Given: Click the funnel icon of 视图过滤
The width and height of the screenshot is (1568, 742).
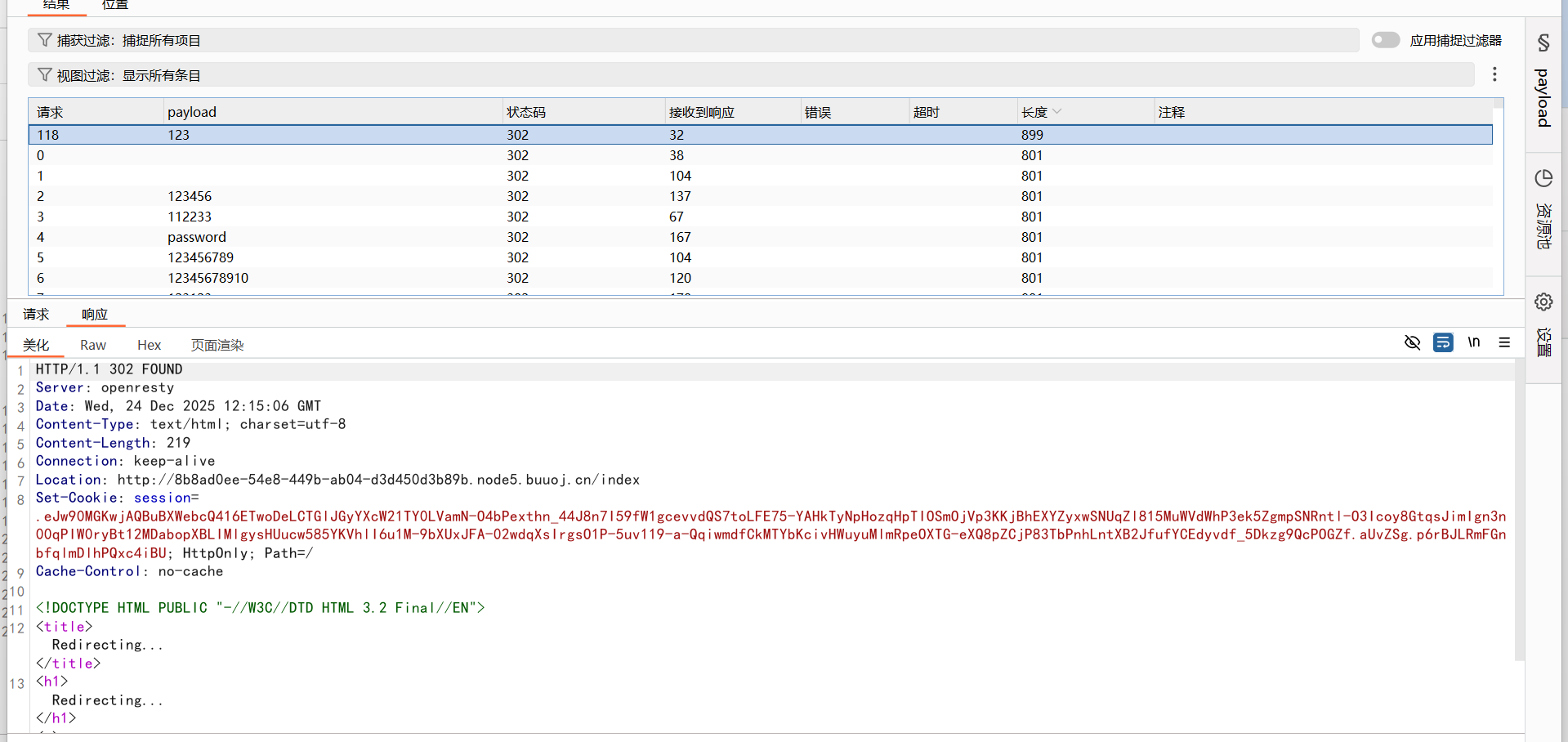Looking at the screenshot, I should [45, 75].
